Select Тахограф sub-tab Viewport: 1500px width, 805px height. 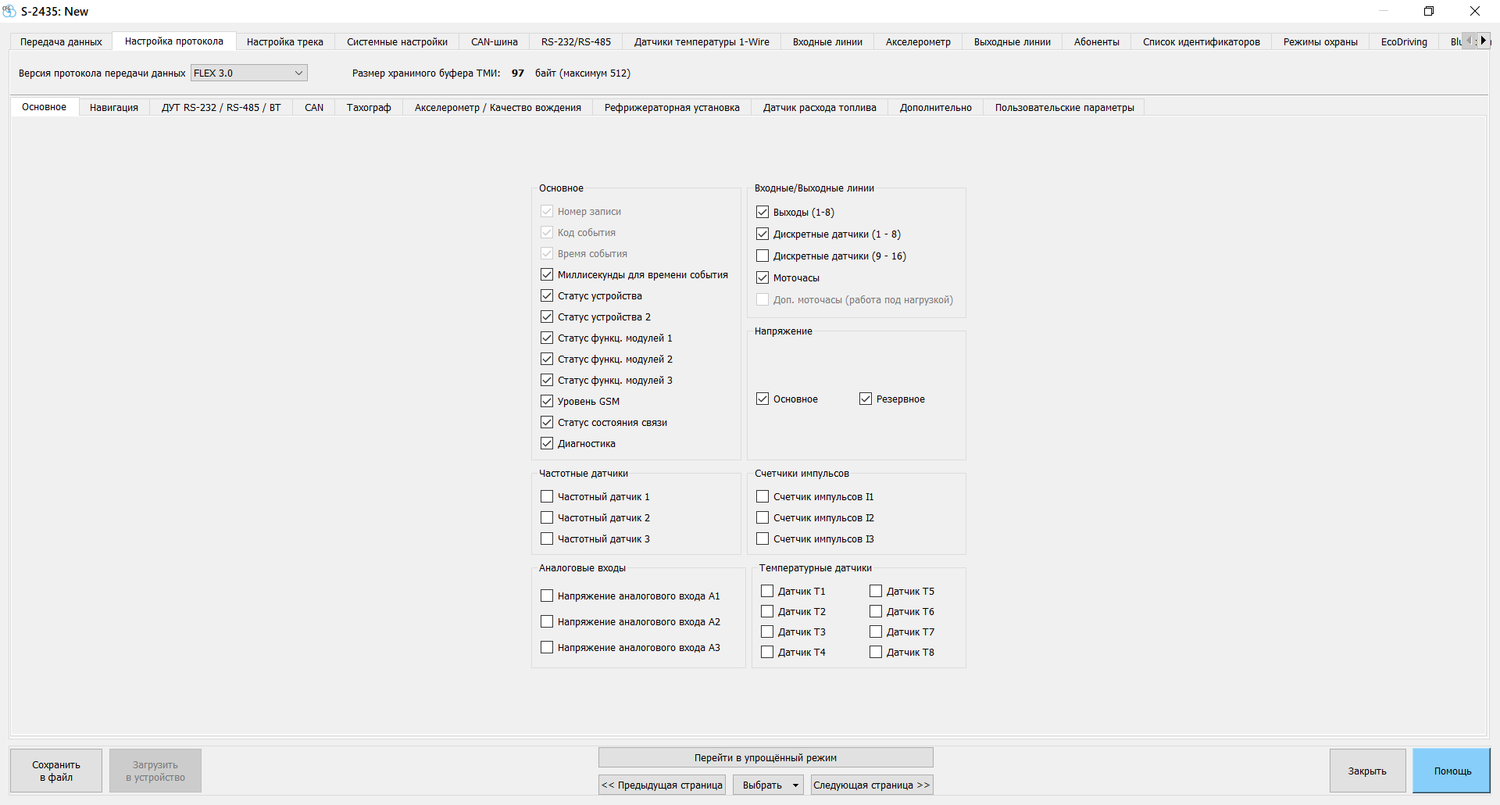click(369, 107)
